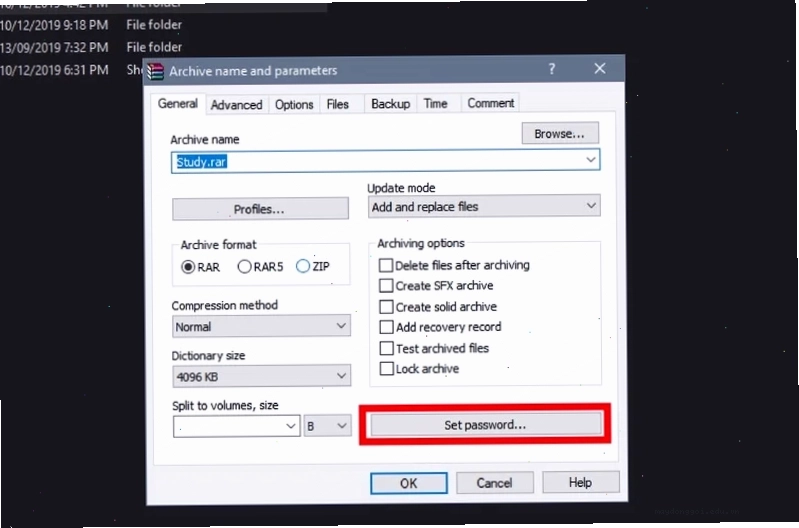Open the Advanced tab
799x528 pixels.
point(236,104)
